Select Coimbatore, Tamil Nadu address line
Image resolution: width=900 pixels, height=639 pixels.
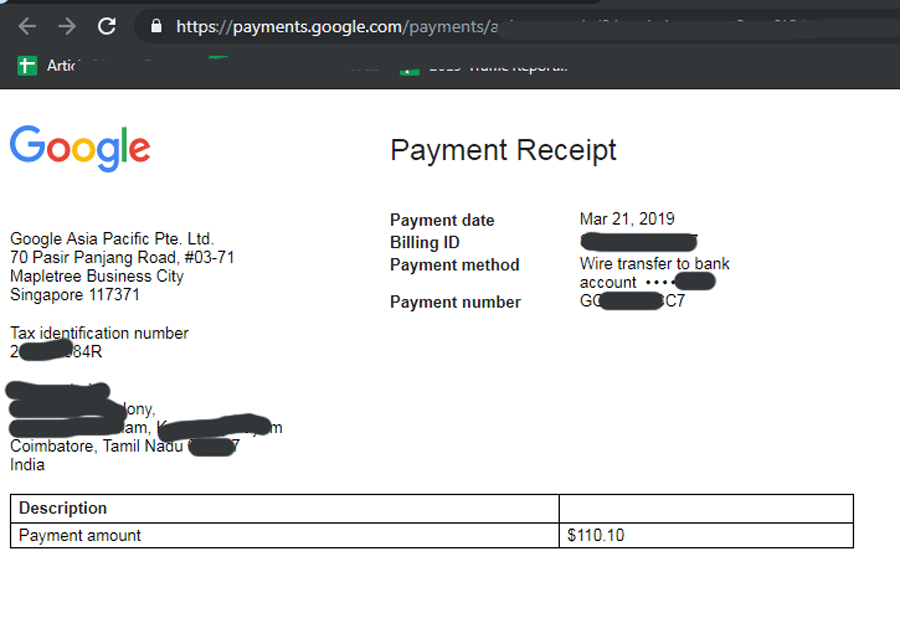pyautogui.click(x=125, y=446)
